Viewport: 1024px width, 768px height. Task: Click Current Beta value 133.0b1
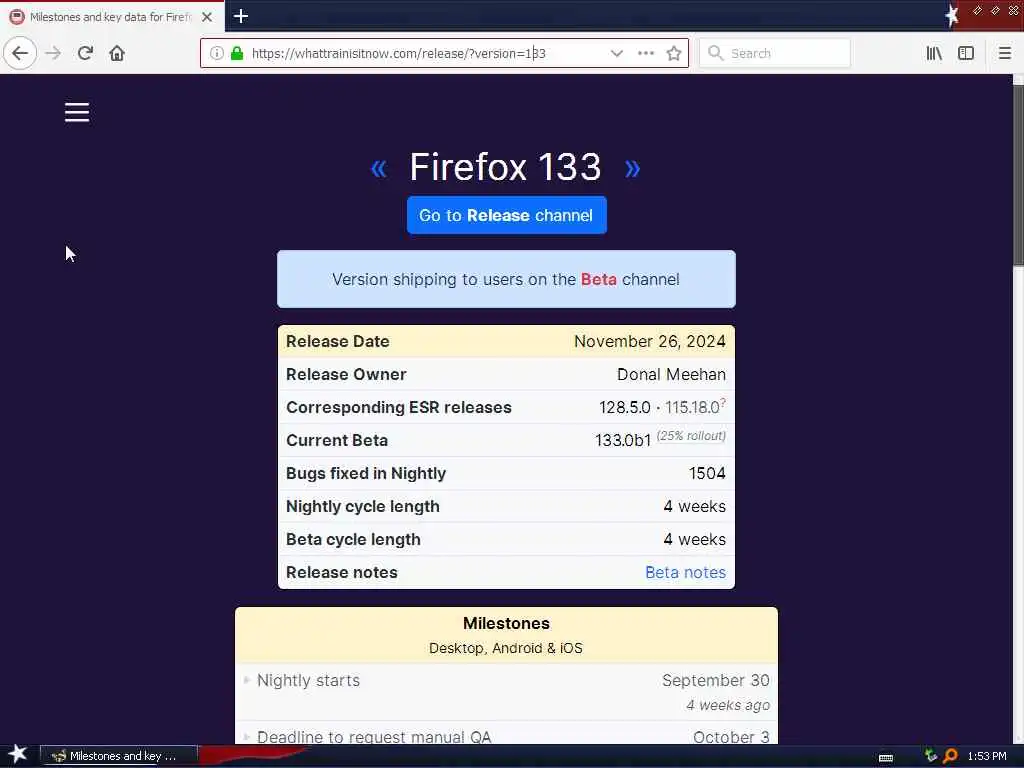coord(622,441)
